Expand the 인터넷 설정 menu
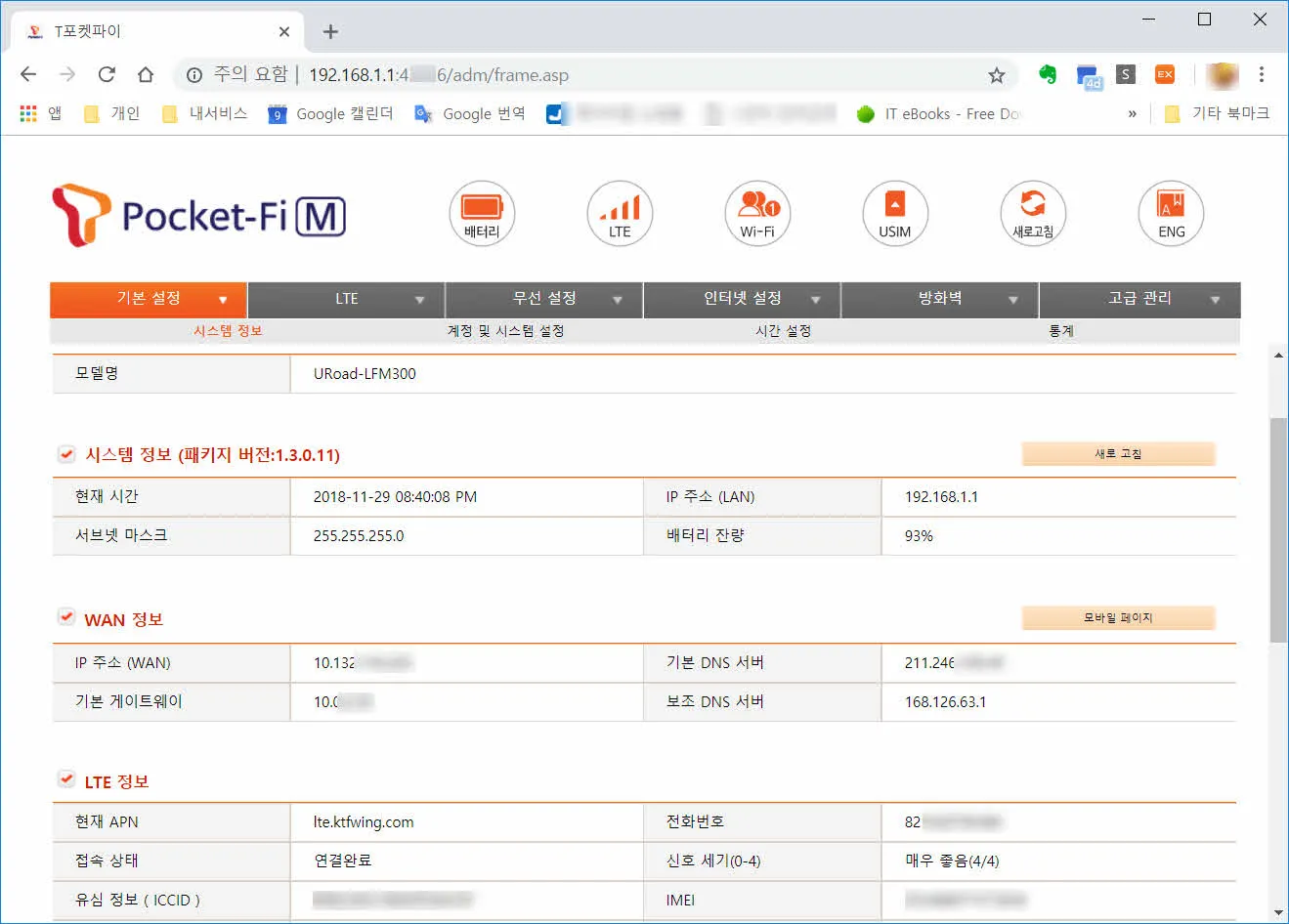Image resolution: width=1289 pixels, height=924 pixels. pyautogui.click(x=743, y=299)
